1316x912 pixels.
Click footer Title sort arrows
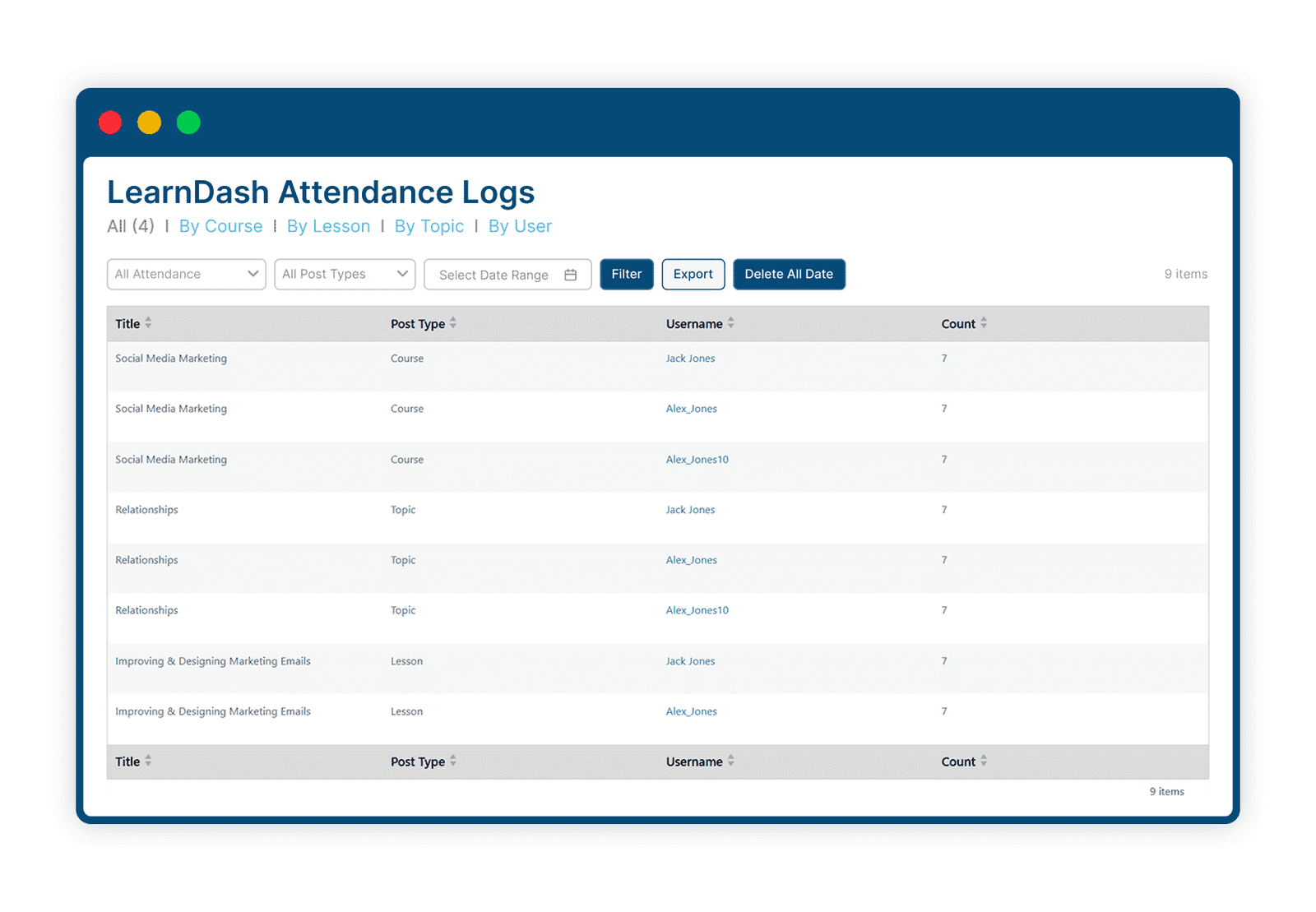[x=148, y=761]
